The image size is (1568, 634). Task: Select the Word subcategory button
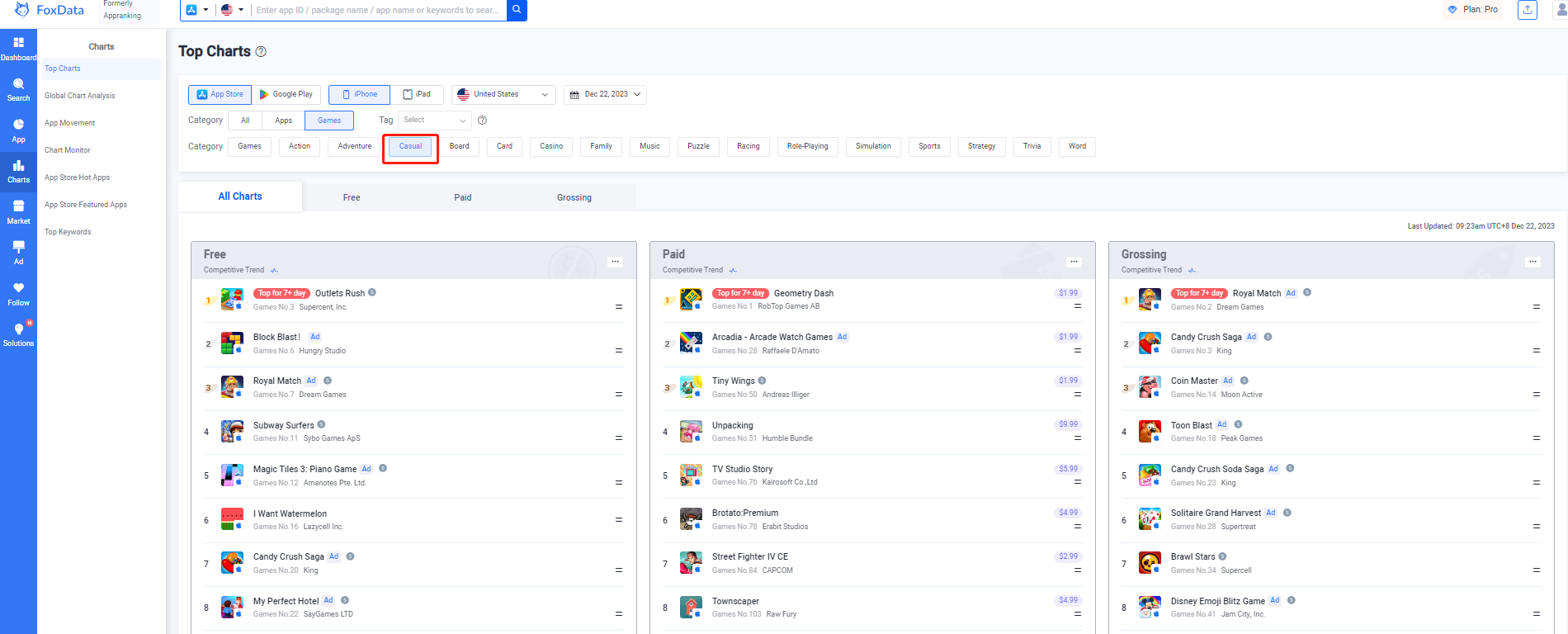[x=1077, y=147]
